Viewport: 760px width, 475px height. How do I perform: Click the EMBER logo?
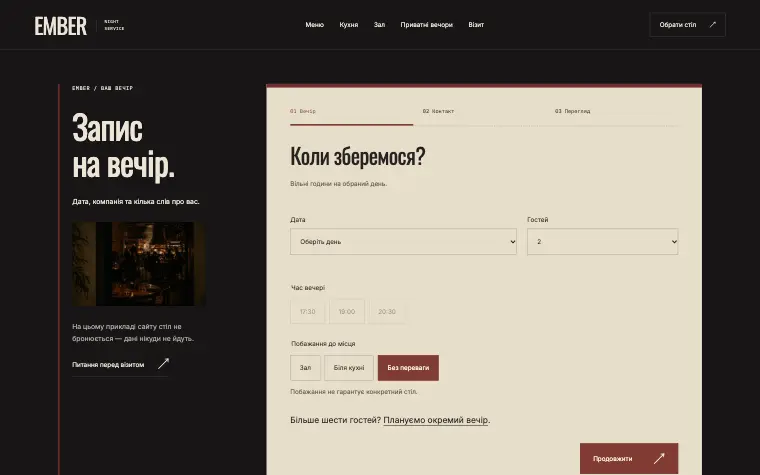coord(61,26)
